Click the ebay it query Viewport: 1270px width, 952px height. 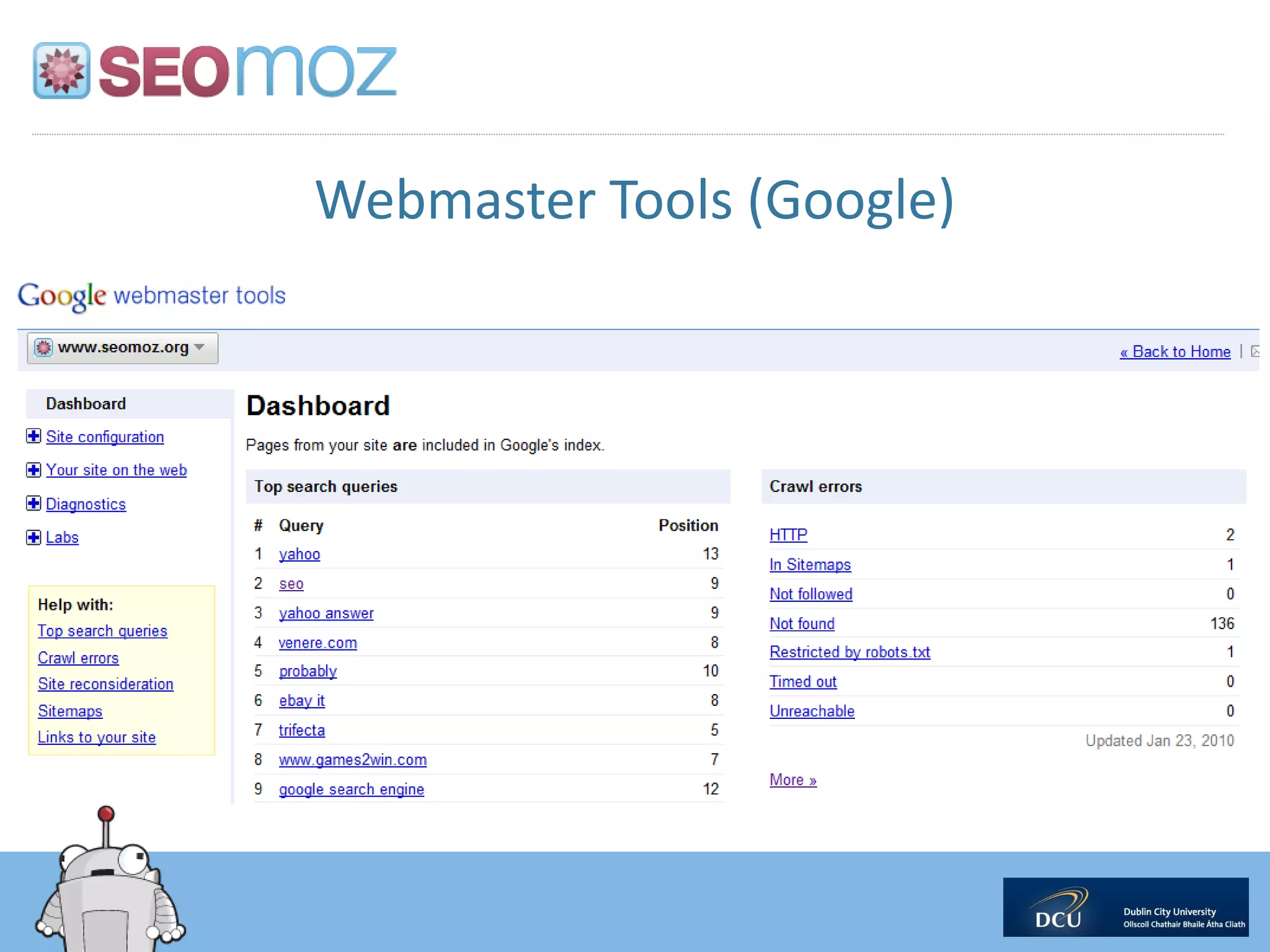coord(302,701)
